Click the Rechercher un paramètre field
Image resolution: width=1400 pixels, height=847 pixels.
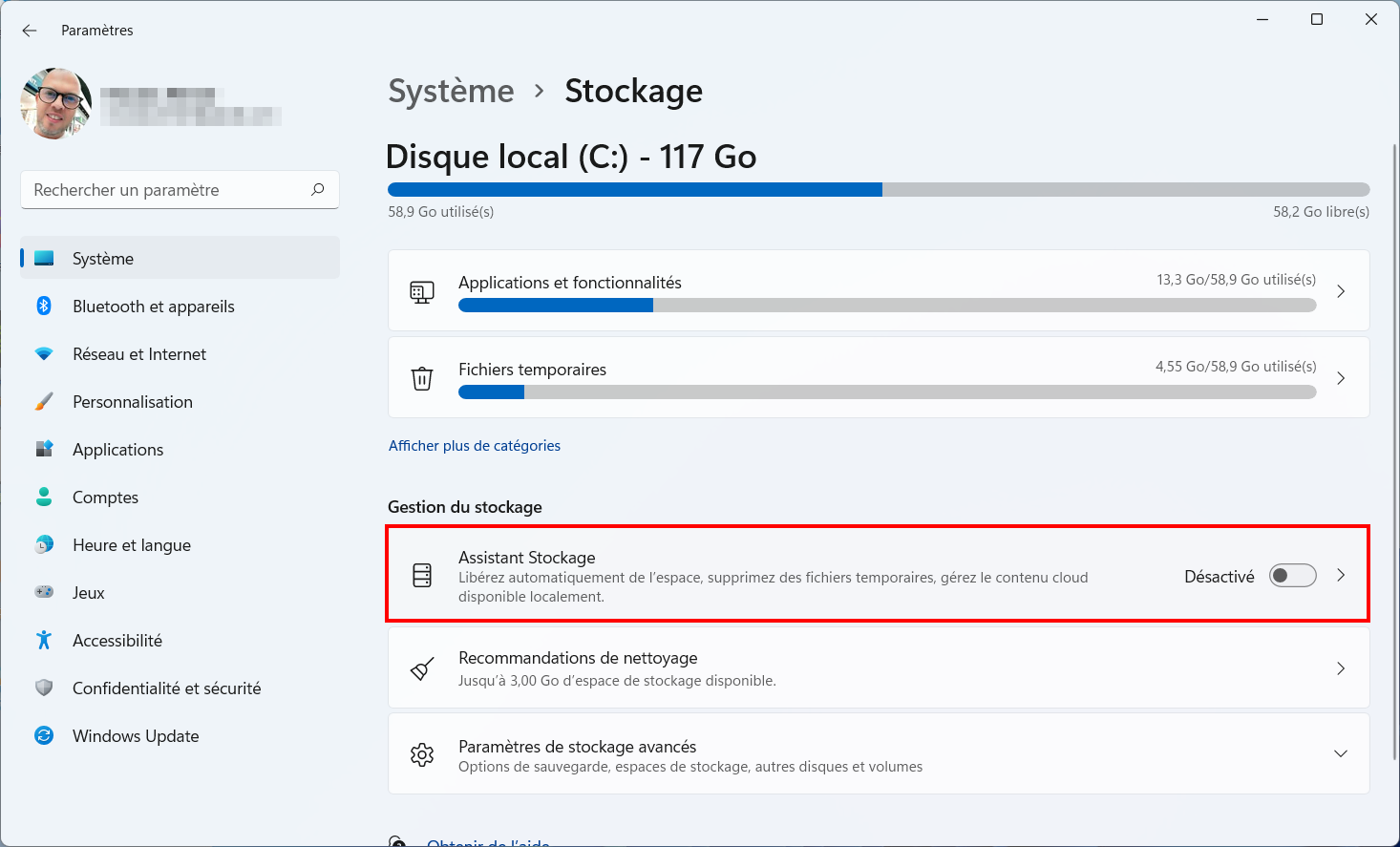pos(180,190)
